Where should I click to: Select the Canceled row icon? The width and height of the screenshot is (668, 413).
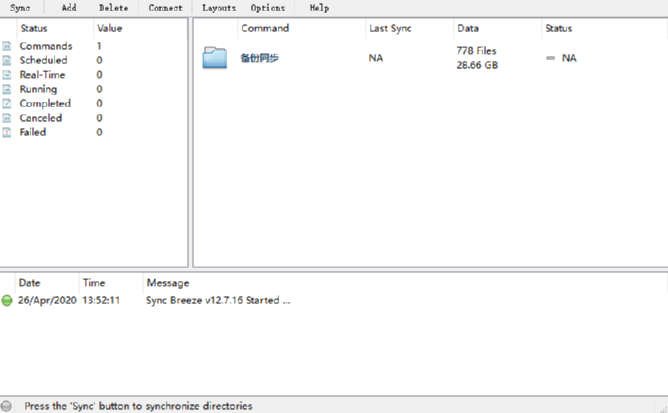7,118
